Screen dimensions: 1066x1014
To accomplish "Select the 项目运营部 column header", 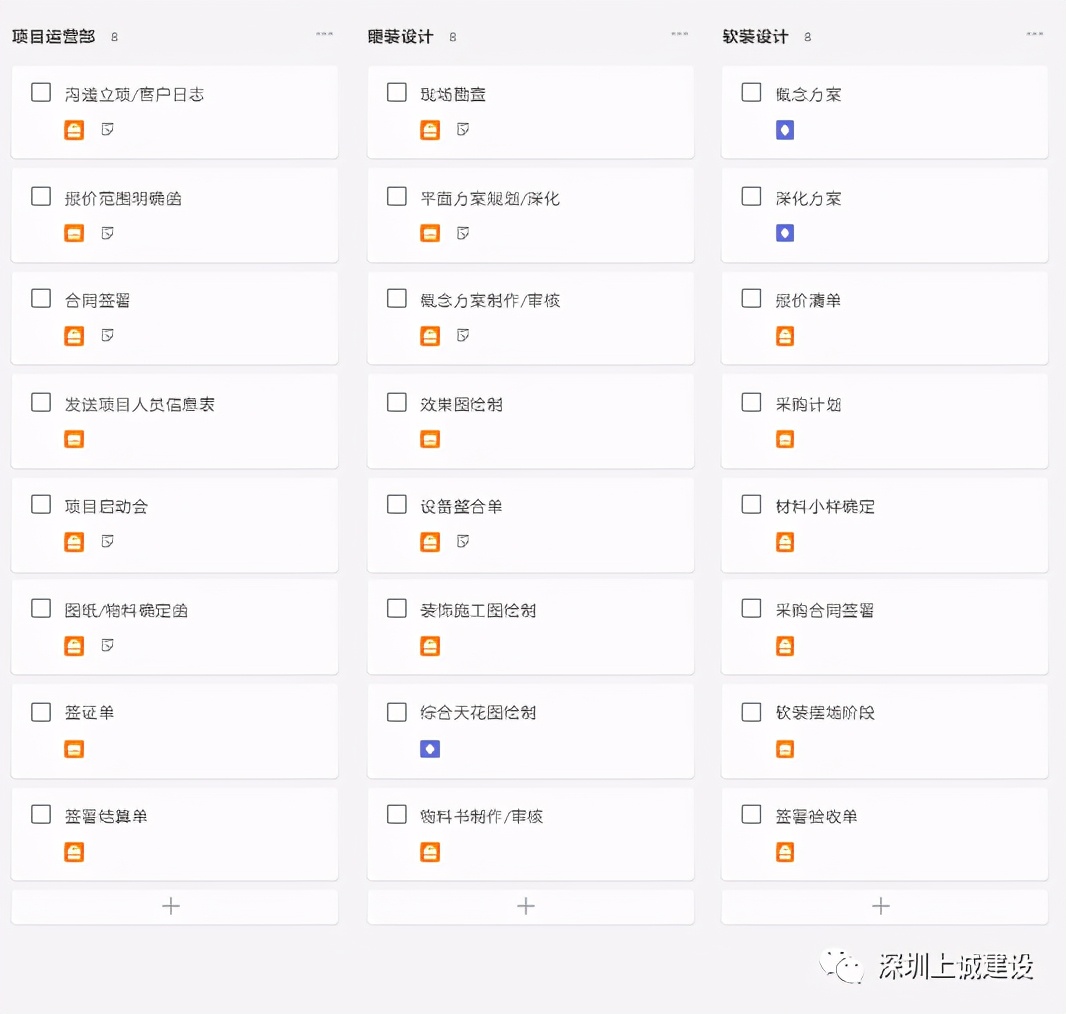I will coord(54,37).
